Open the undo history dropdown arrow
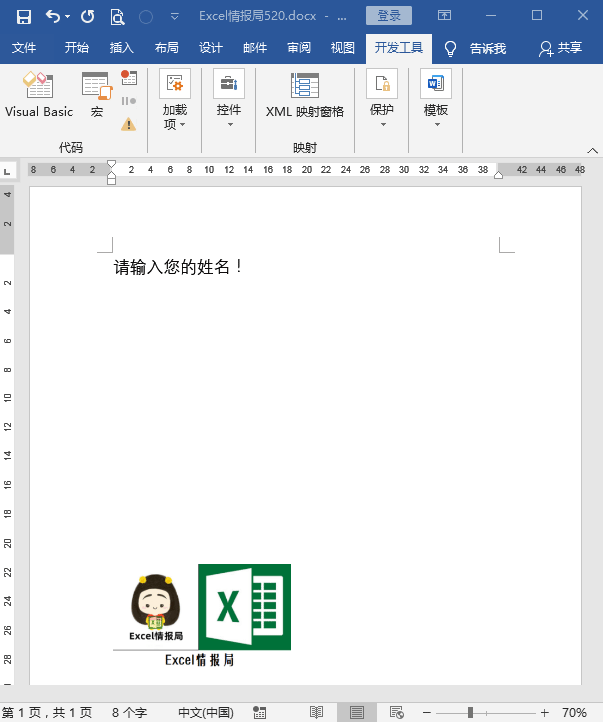Screen dimensions: 603x722 pyautogui.click(x=68, y=17)
